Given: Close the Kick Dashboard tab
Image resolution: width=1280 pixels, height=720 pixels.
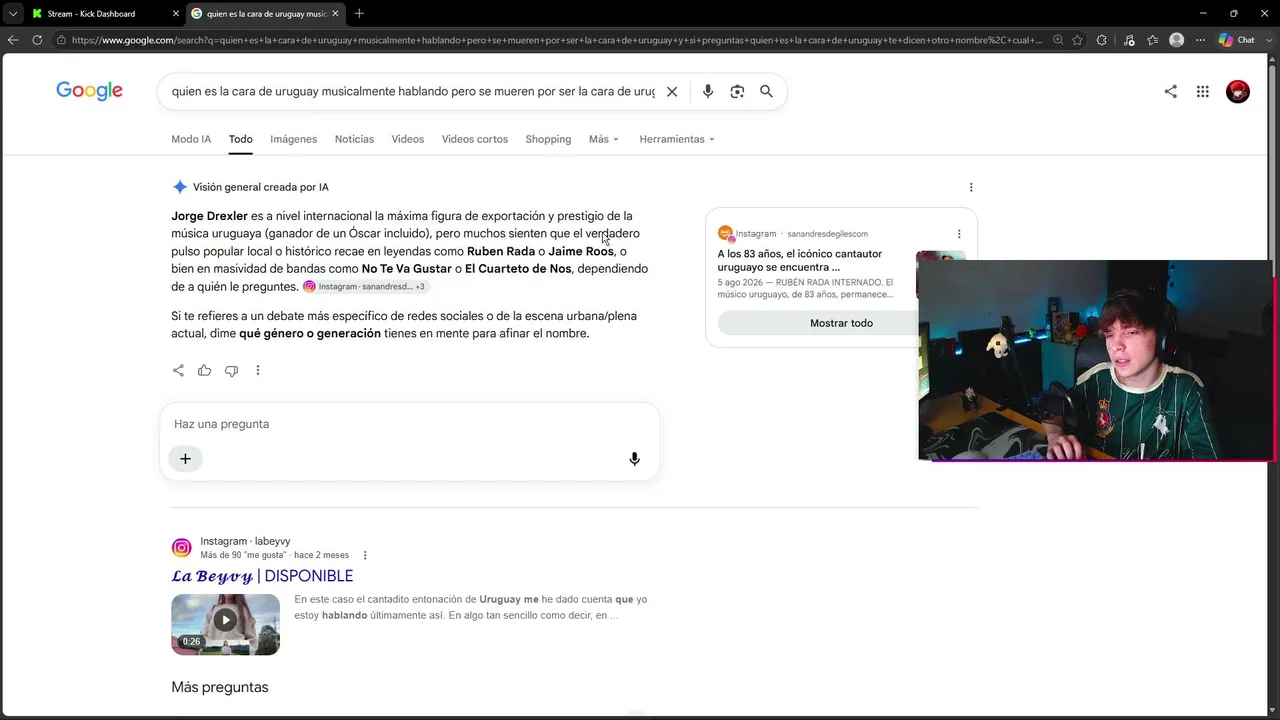Looking at the screenshot, I should [176, 14].
